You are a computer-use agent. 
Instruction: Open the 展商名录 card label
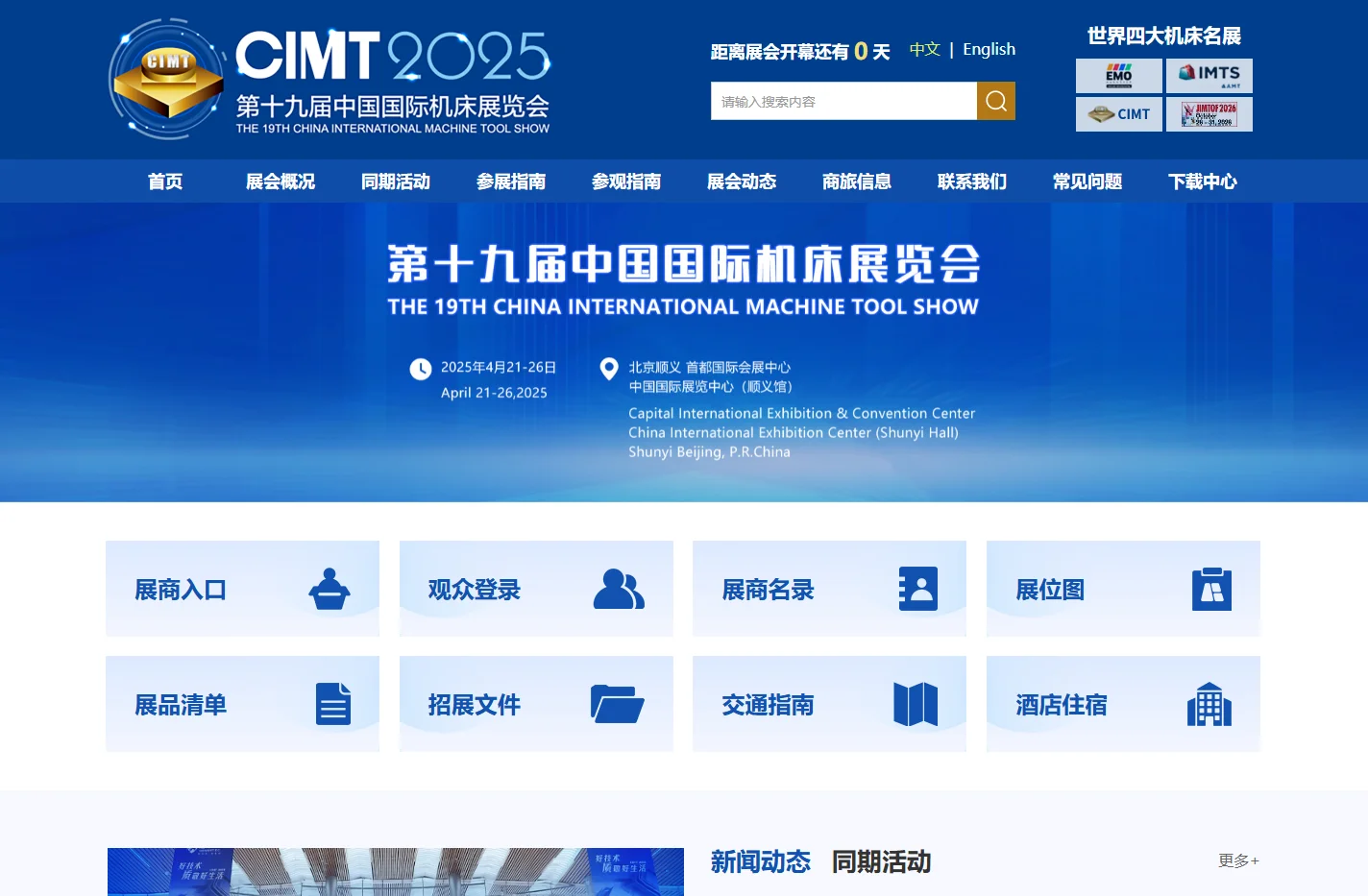coord(769,590)
